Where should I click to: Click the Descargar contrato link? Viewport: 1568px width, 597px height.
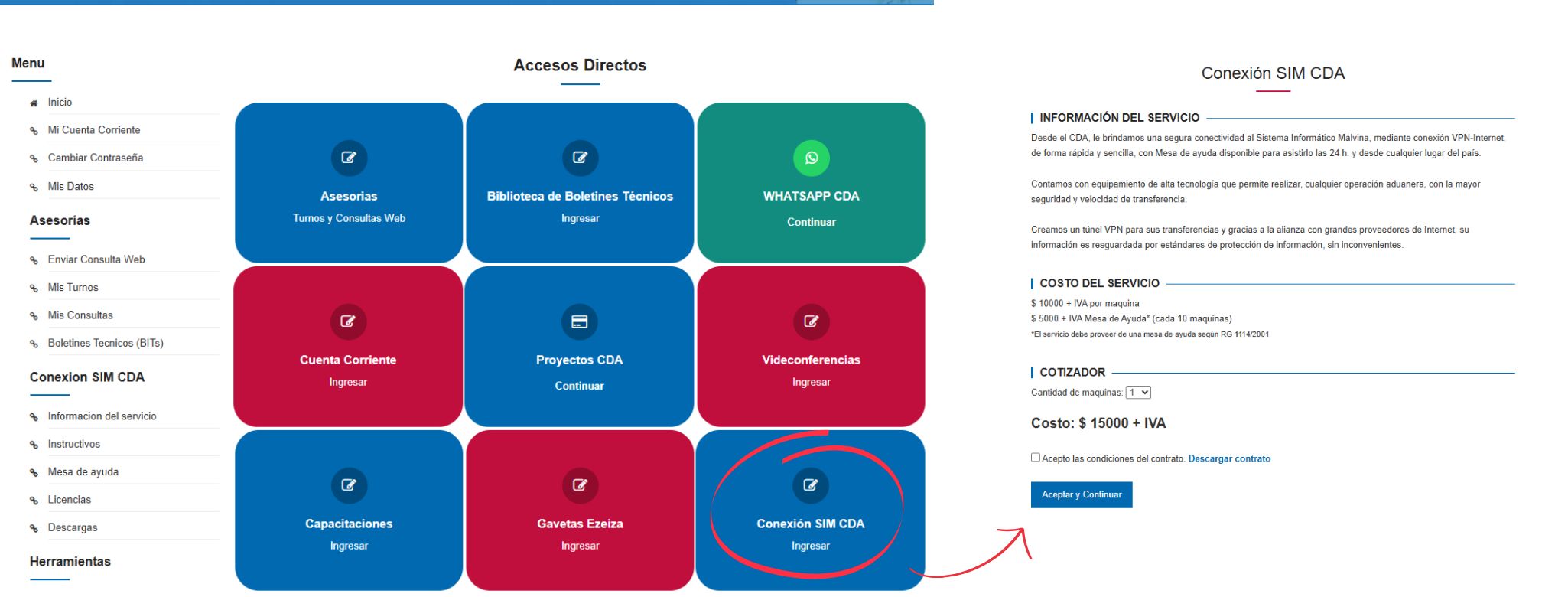point(1229,459)
